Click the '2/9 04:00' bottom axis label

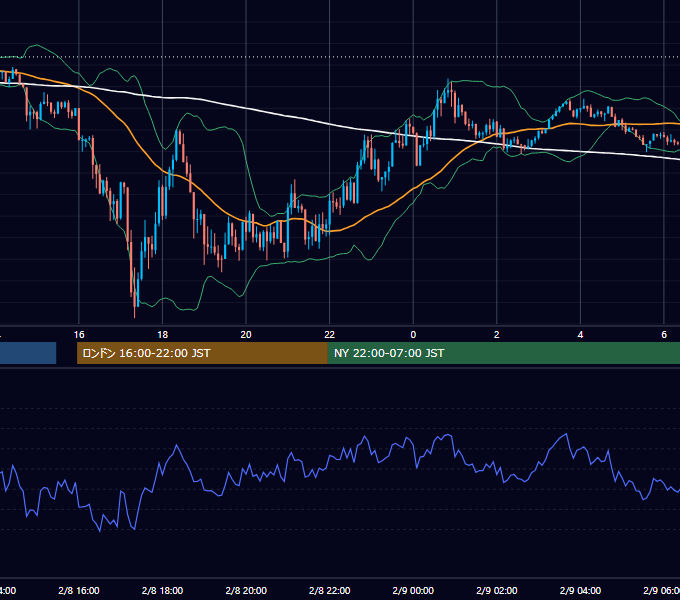[x=580, y=590]
